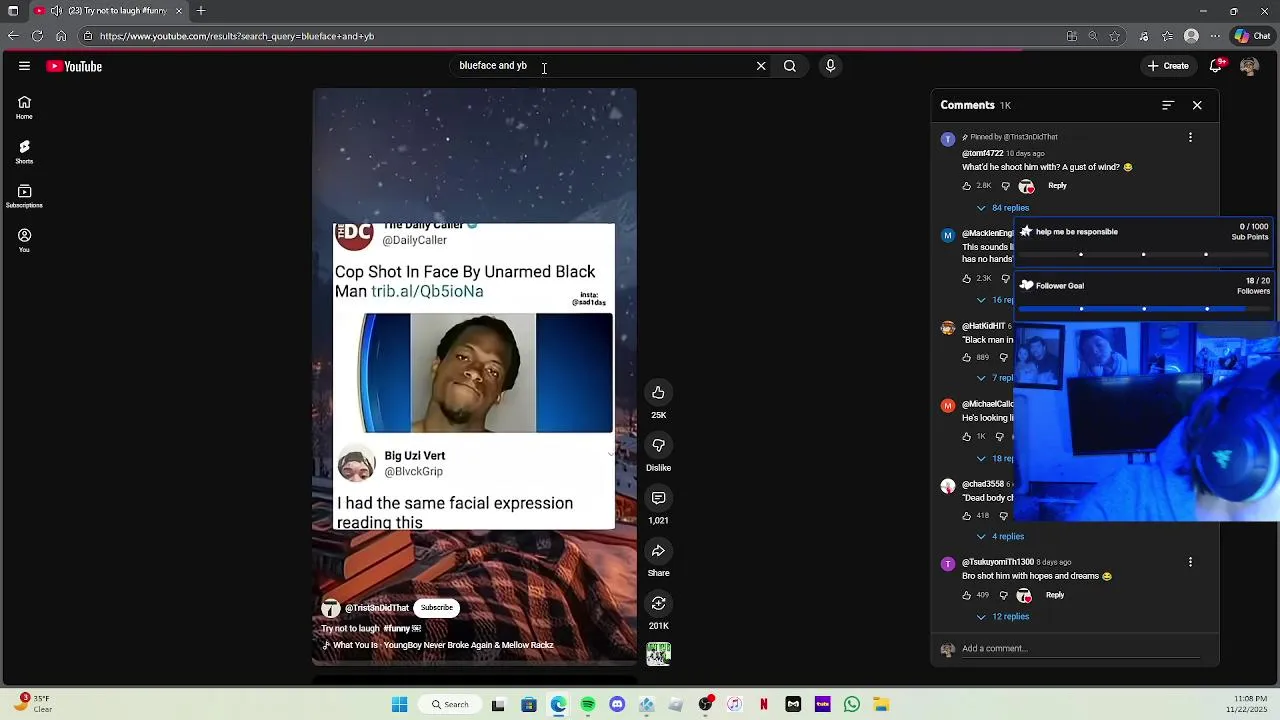The height and width of the screenshot is (720, 1280).
Task: Open Subscriptions in the sidebar
Action: [24, 196]
